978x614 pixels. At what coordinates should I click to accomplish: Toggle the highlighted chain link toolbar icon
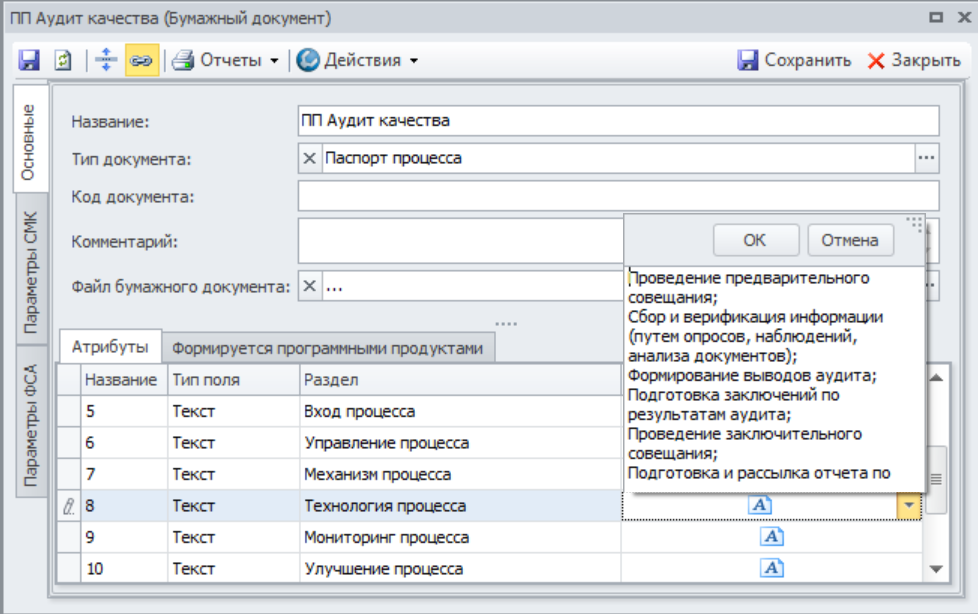(141, 60)
